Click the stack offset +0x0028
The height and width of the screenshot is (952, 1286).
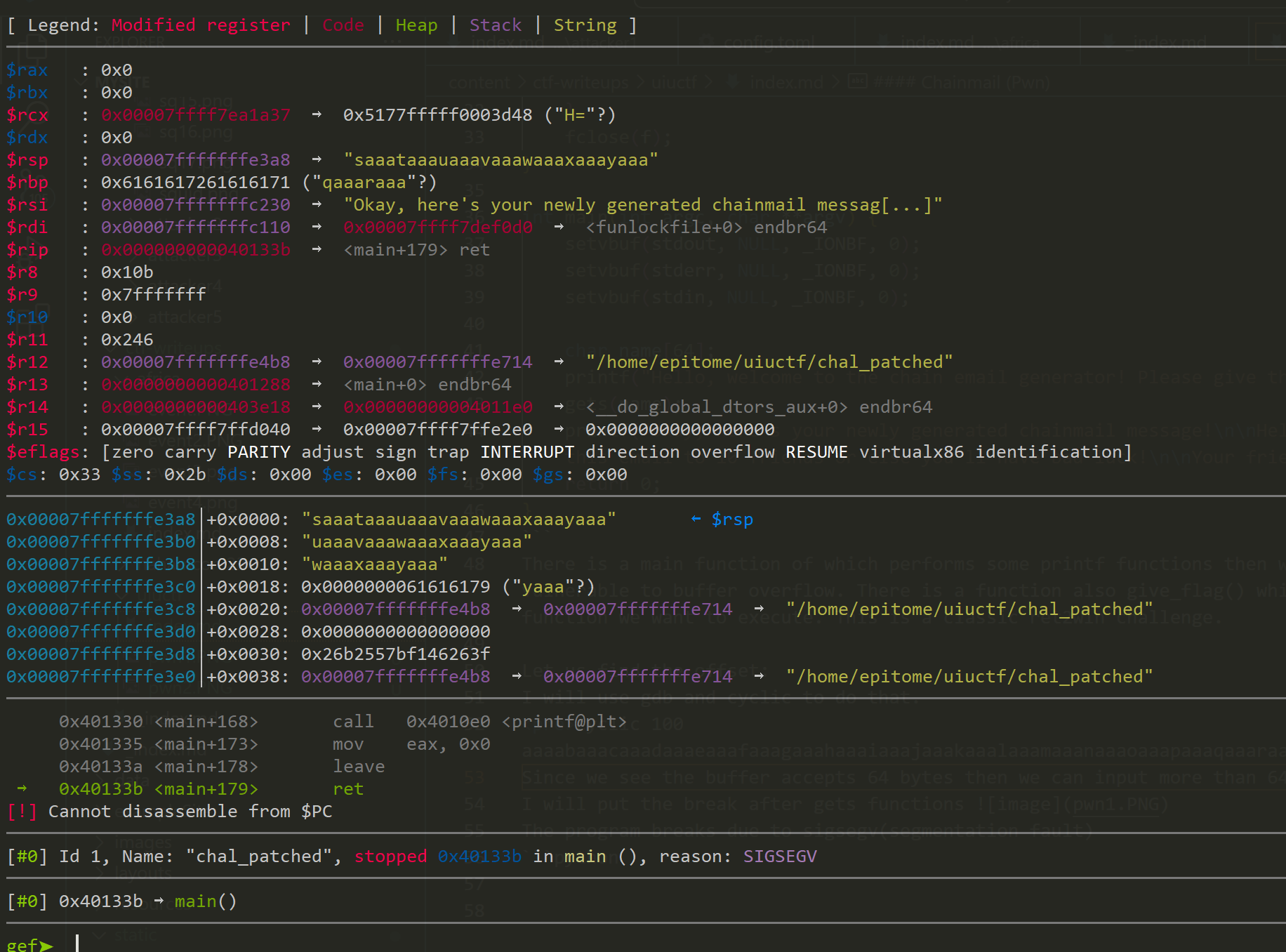click(243, 632)
